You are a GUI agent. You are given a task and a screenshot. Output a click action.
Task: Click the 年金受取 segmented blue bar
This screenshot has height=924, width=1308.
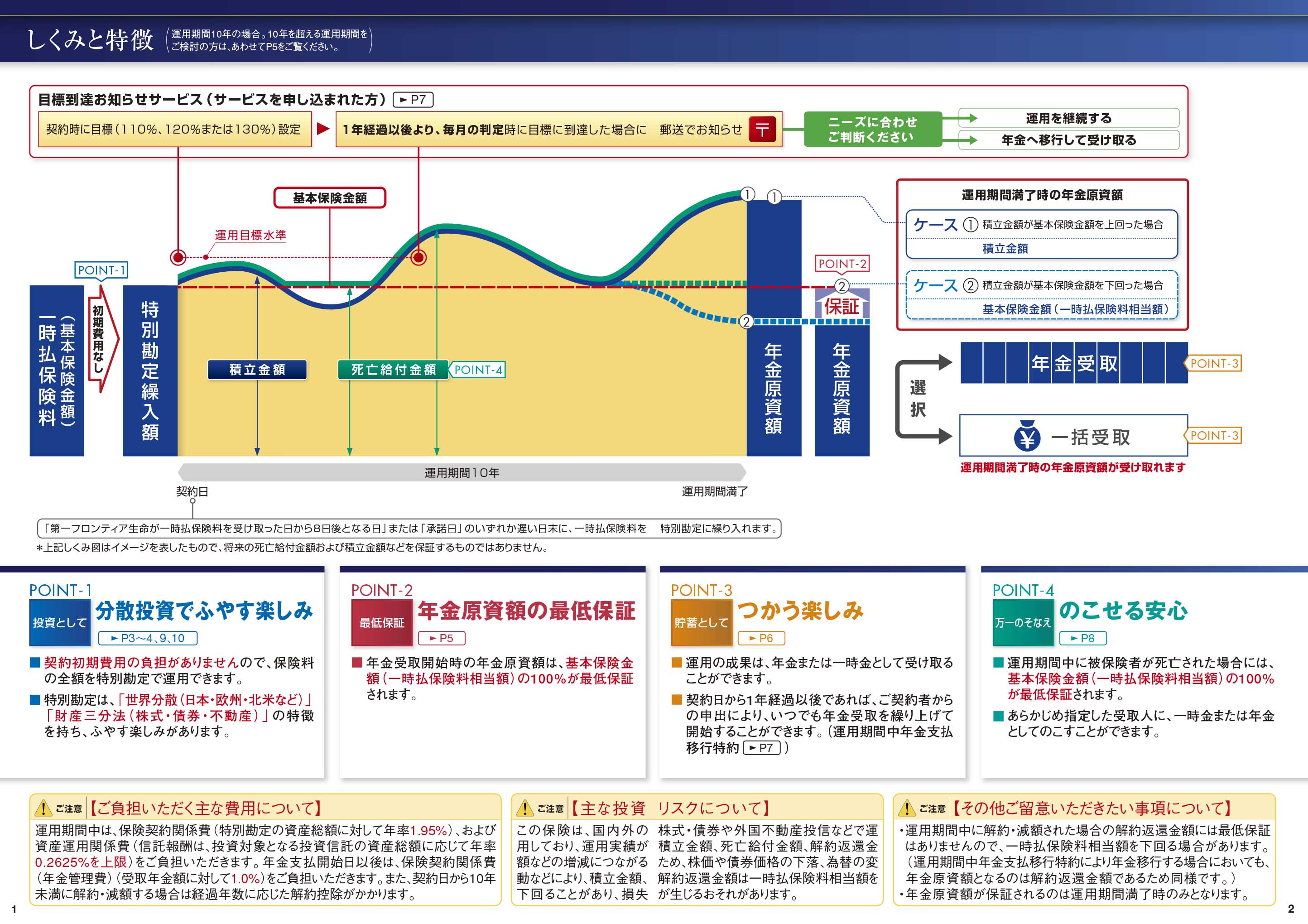(x=1074, y=362)
